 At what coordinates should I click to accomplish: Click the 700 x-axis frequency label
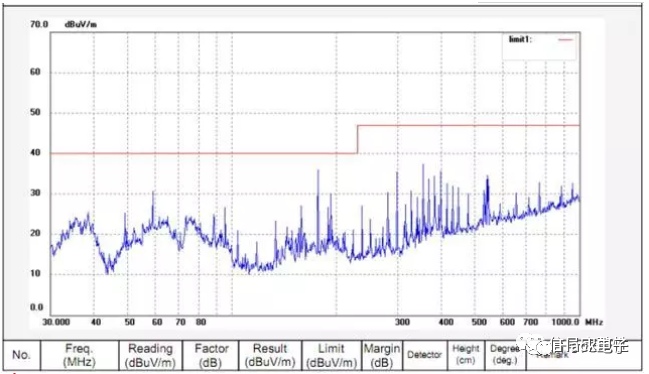(531, 322)
